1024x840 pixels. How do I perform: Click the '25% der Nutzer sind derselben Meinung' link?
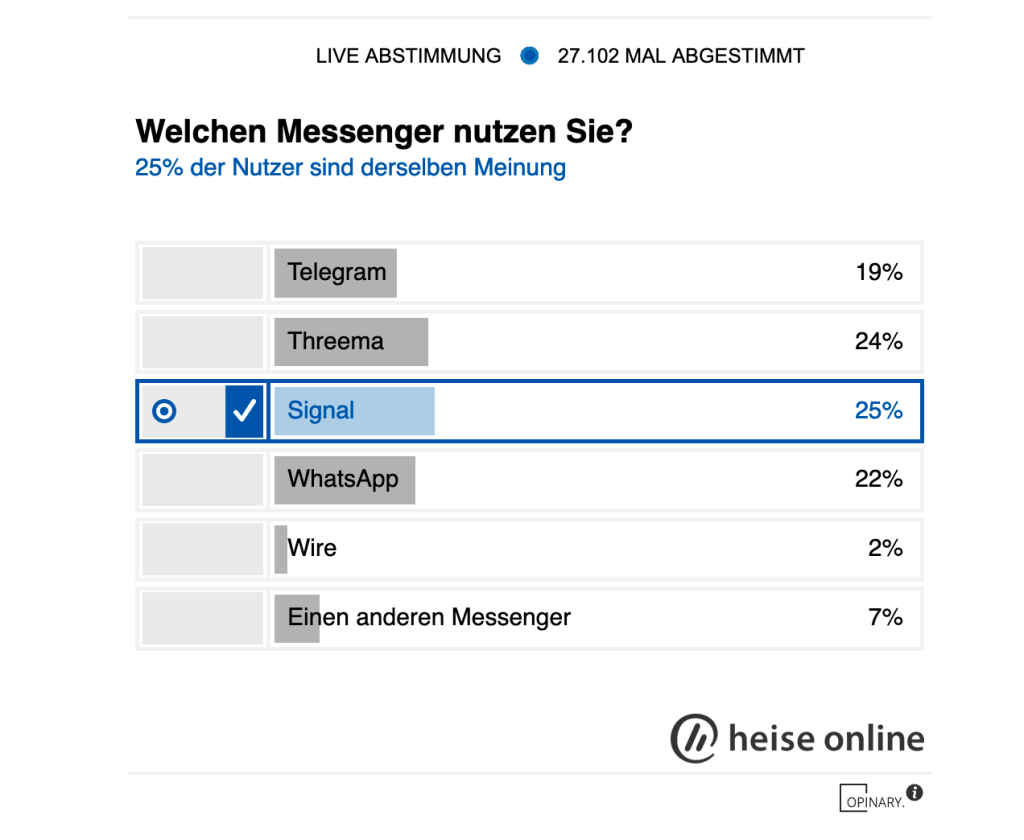[x=350, y=167]
